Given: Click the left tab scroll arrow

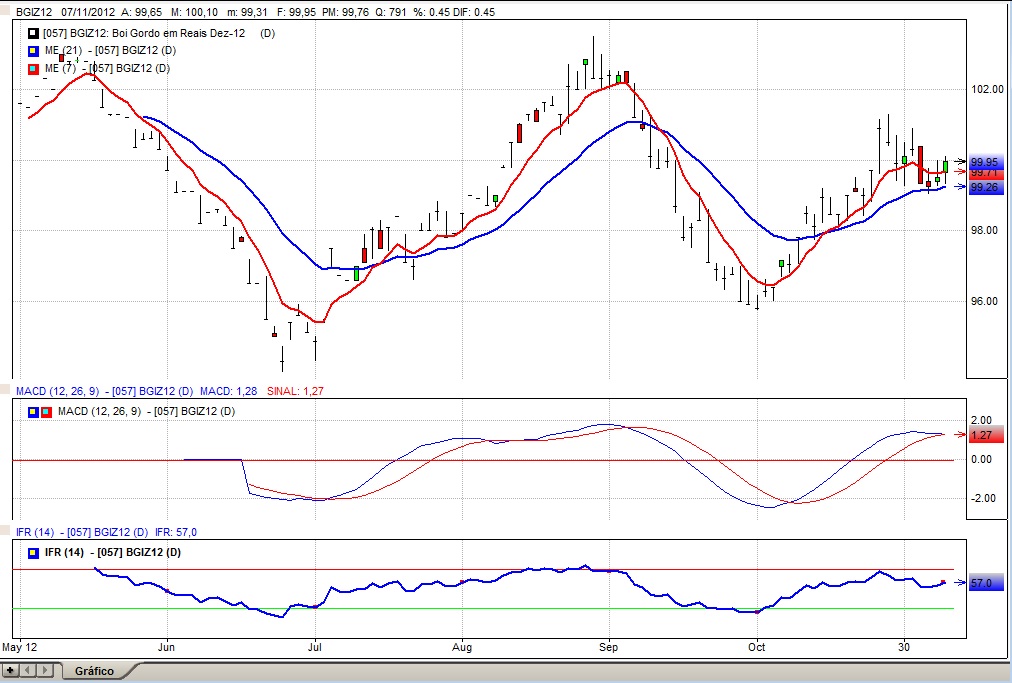Looking at the screenshot, I should 28,670.
